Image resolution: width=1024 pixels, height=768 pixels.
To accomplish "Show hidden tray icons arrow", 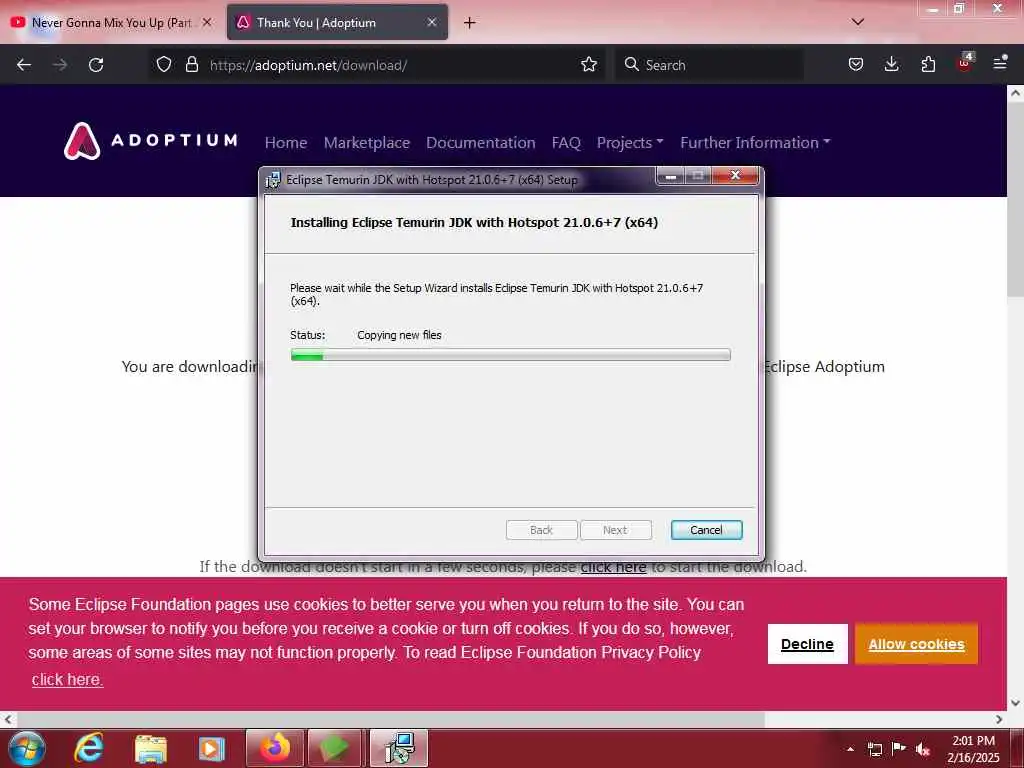I will coord(850,749).
